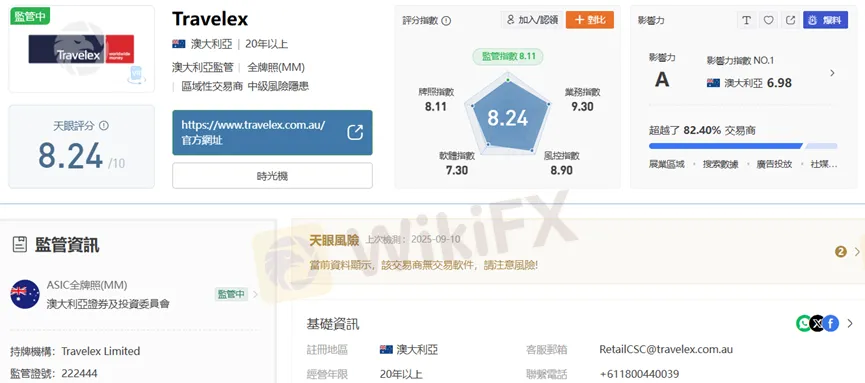865x383 pixels.
Task: Select the 廣告投放 tab
Action: (x=774, y=164)
